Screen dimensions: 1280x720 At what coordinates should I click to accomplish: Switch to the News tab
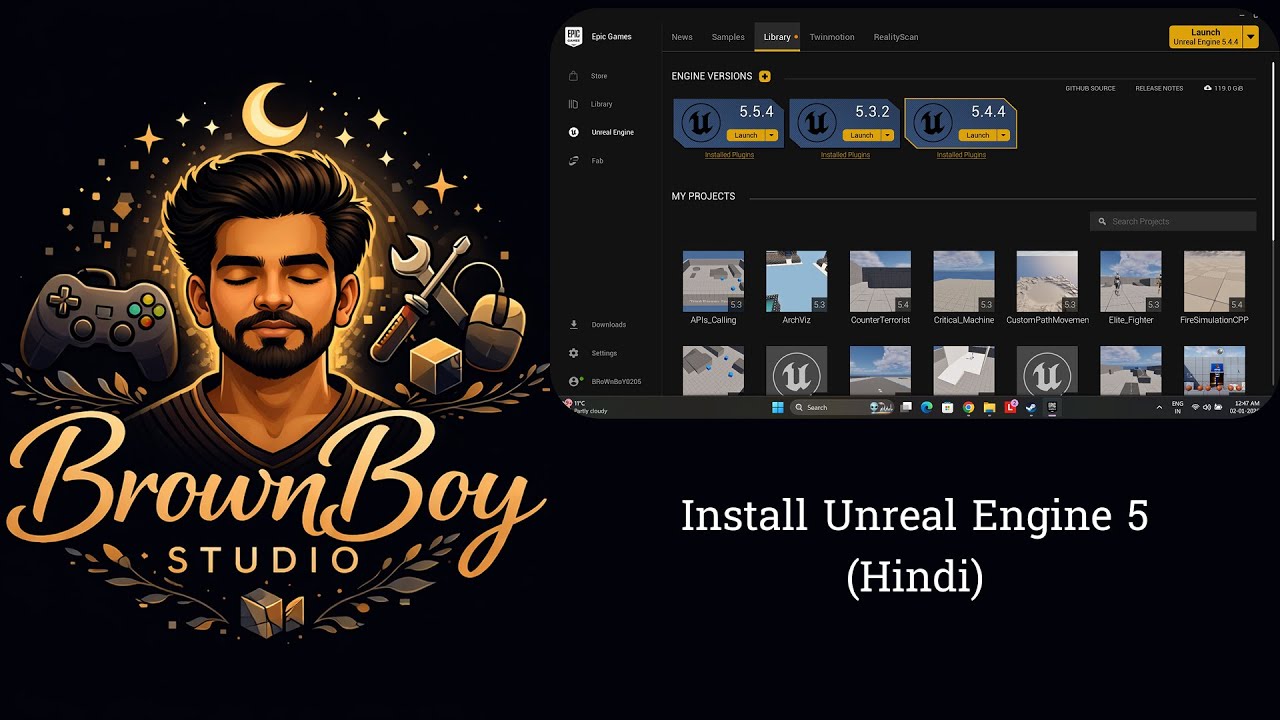682,37
